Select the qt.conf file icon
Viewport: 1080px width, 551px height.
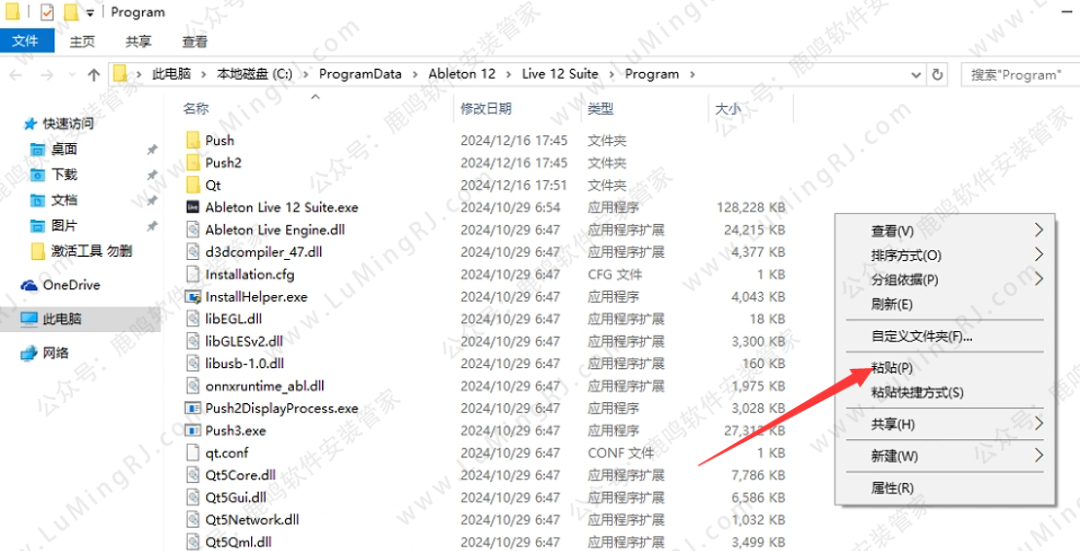click(x=193, y=453)
